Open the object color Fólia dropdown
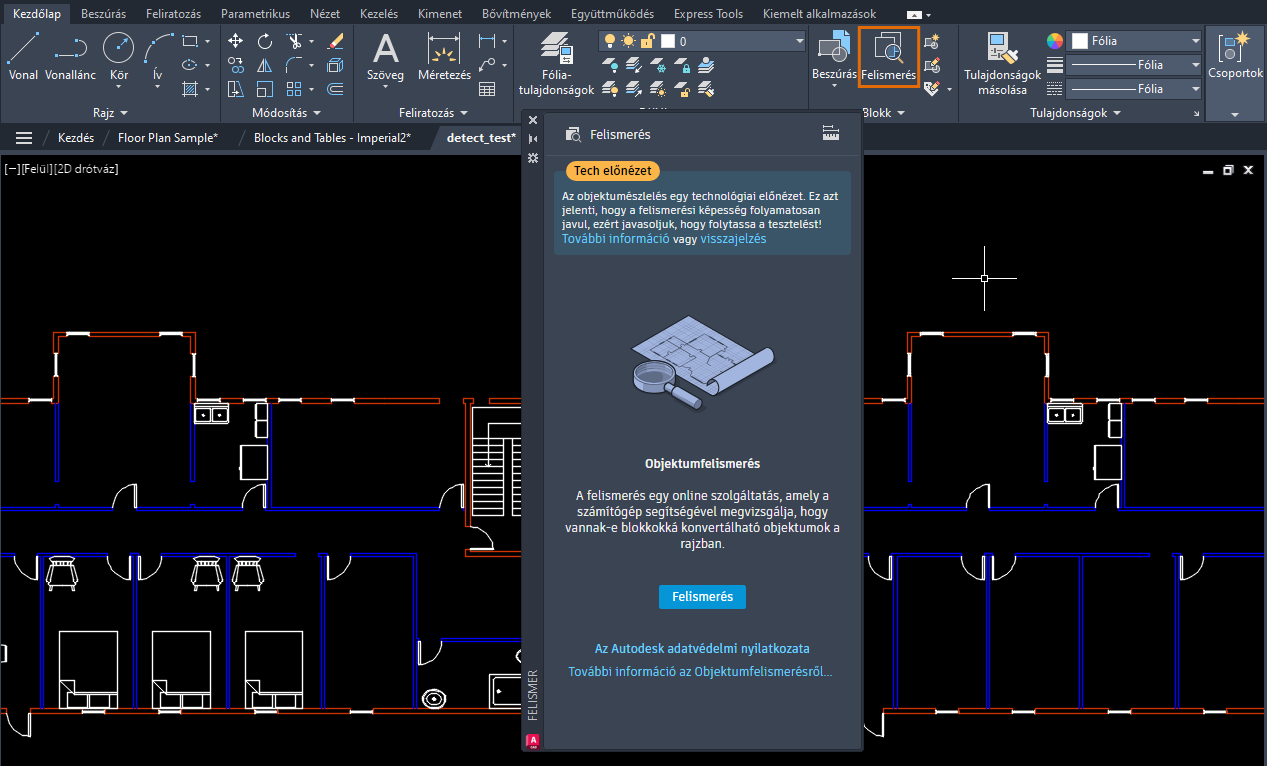This screenshot has width=1267, height=766. 1134,41
